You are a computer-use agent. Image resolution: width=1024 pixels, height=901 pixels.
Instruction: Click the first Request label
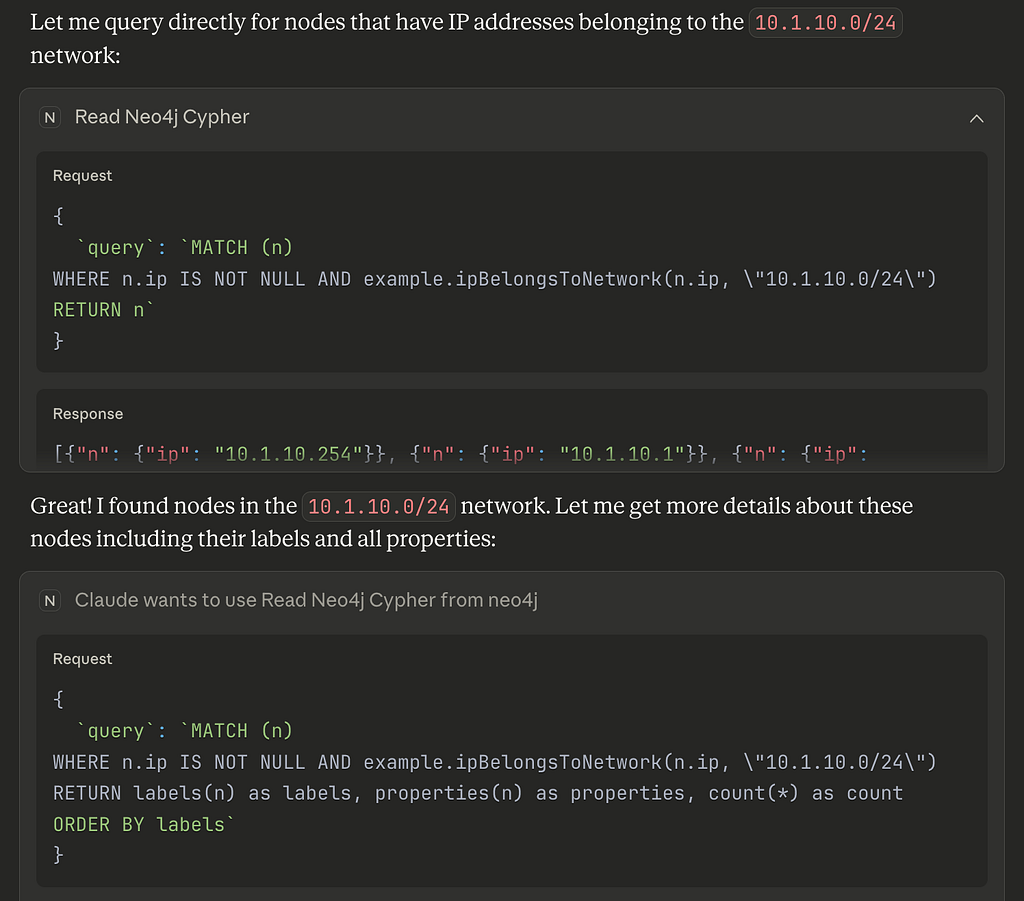point(82,176)
